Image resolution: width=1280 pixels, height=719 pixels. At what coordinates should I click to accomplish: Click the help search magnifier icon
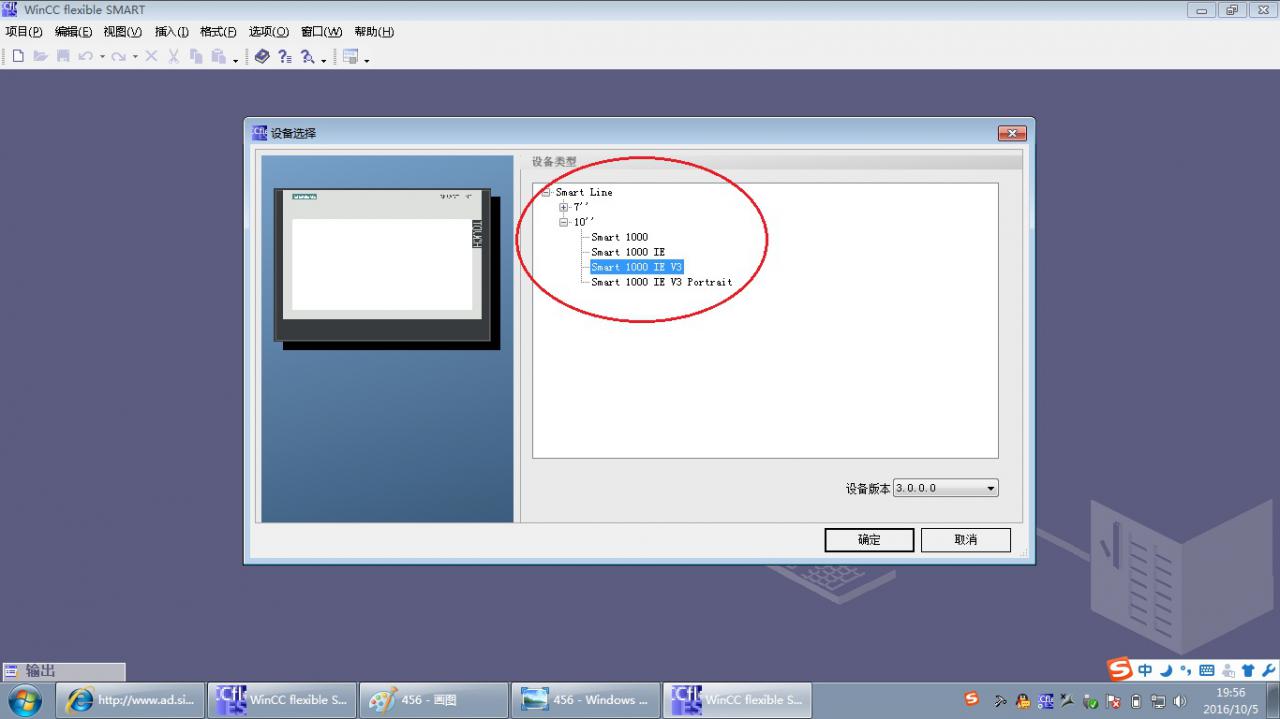tap(308, 57)
